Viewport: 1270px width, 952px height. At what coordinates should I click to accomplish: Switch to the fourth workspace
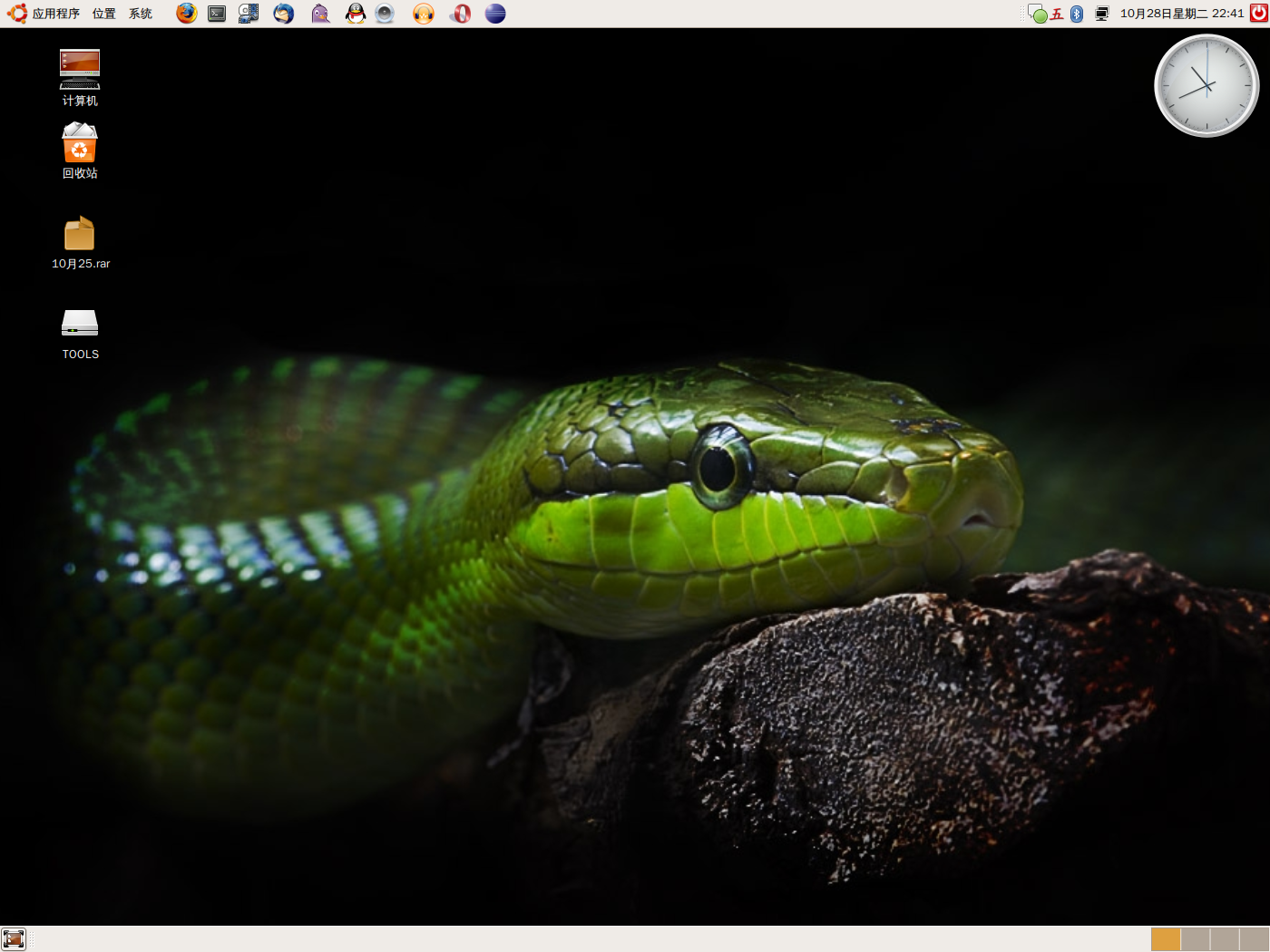1255,939
